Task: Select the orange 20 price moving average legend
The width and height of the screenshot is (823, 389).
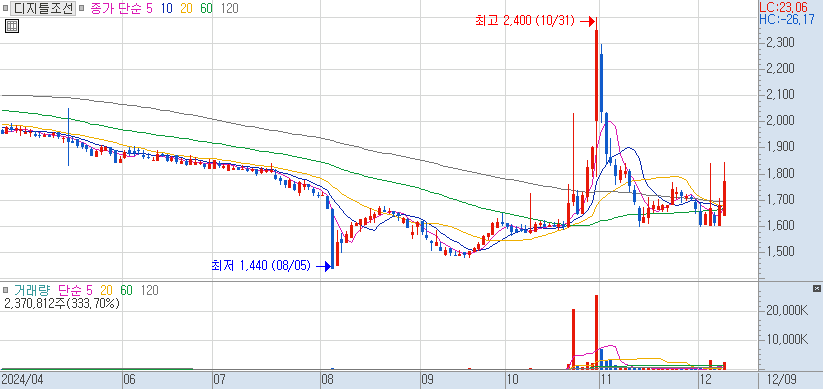Action: coord(187,8)
